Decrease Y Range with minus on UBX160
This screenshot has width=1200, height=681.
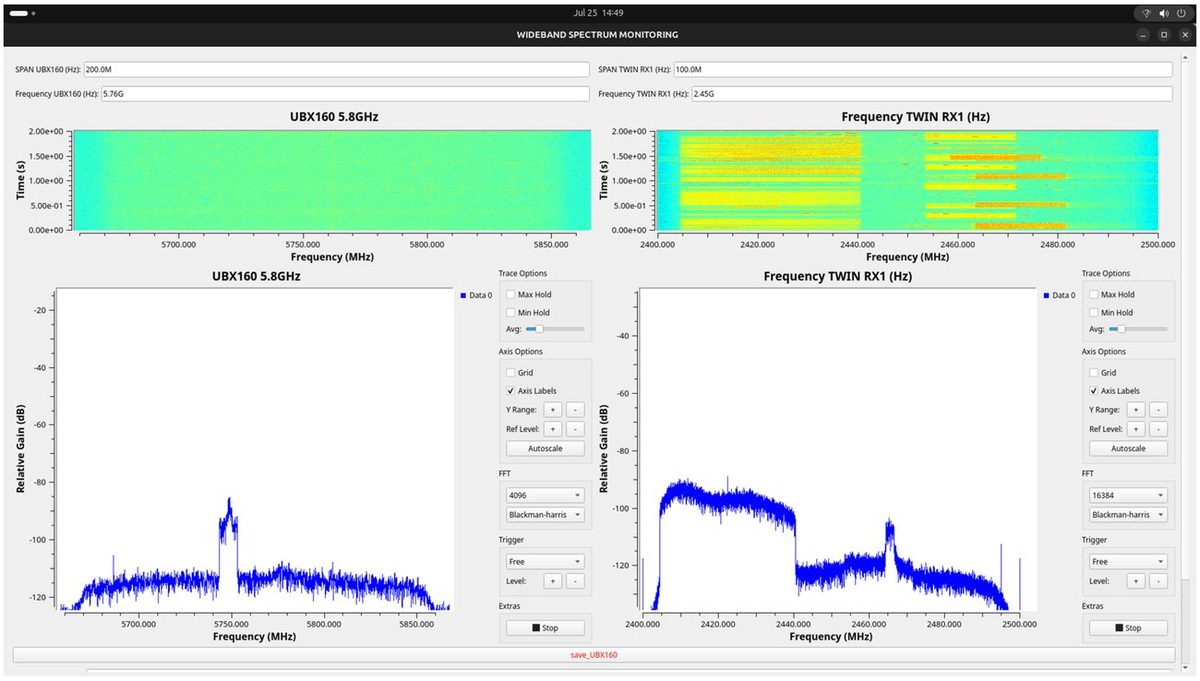pyautogui.click(x=575, y=410)
